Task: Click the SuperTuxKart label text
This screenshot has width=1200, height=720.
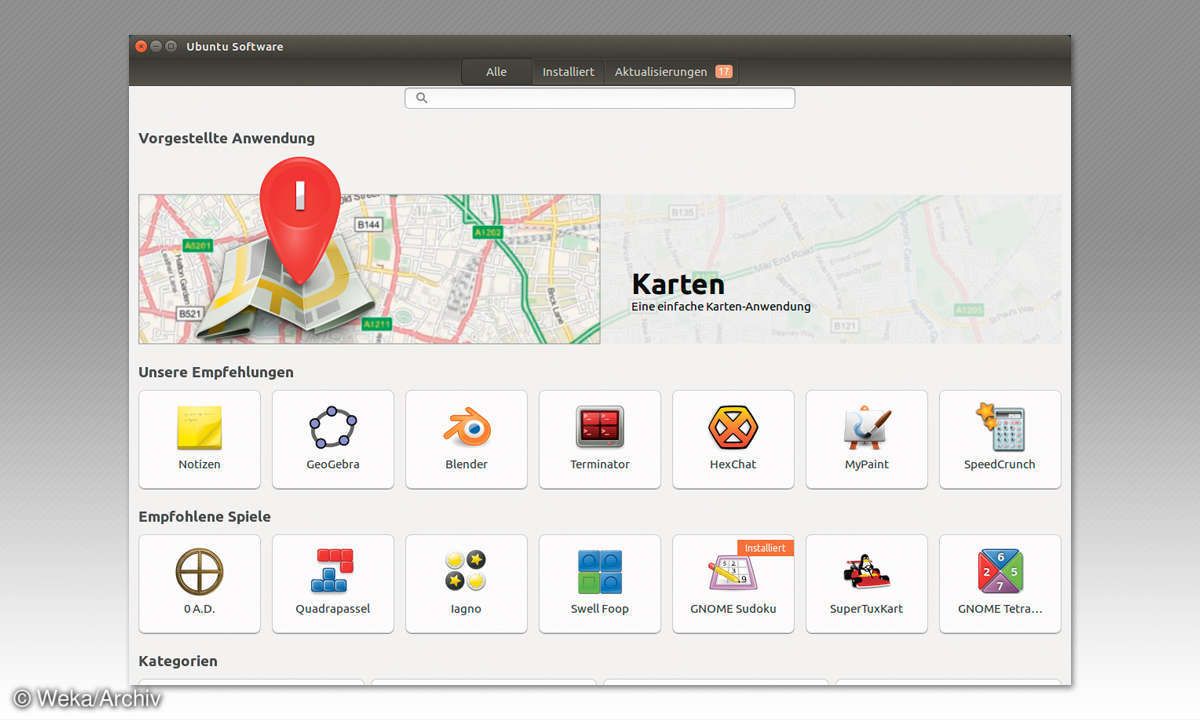Action: (x=866, y=609)
